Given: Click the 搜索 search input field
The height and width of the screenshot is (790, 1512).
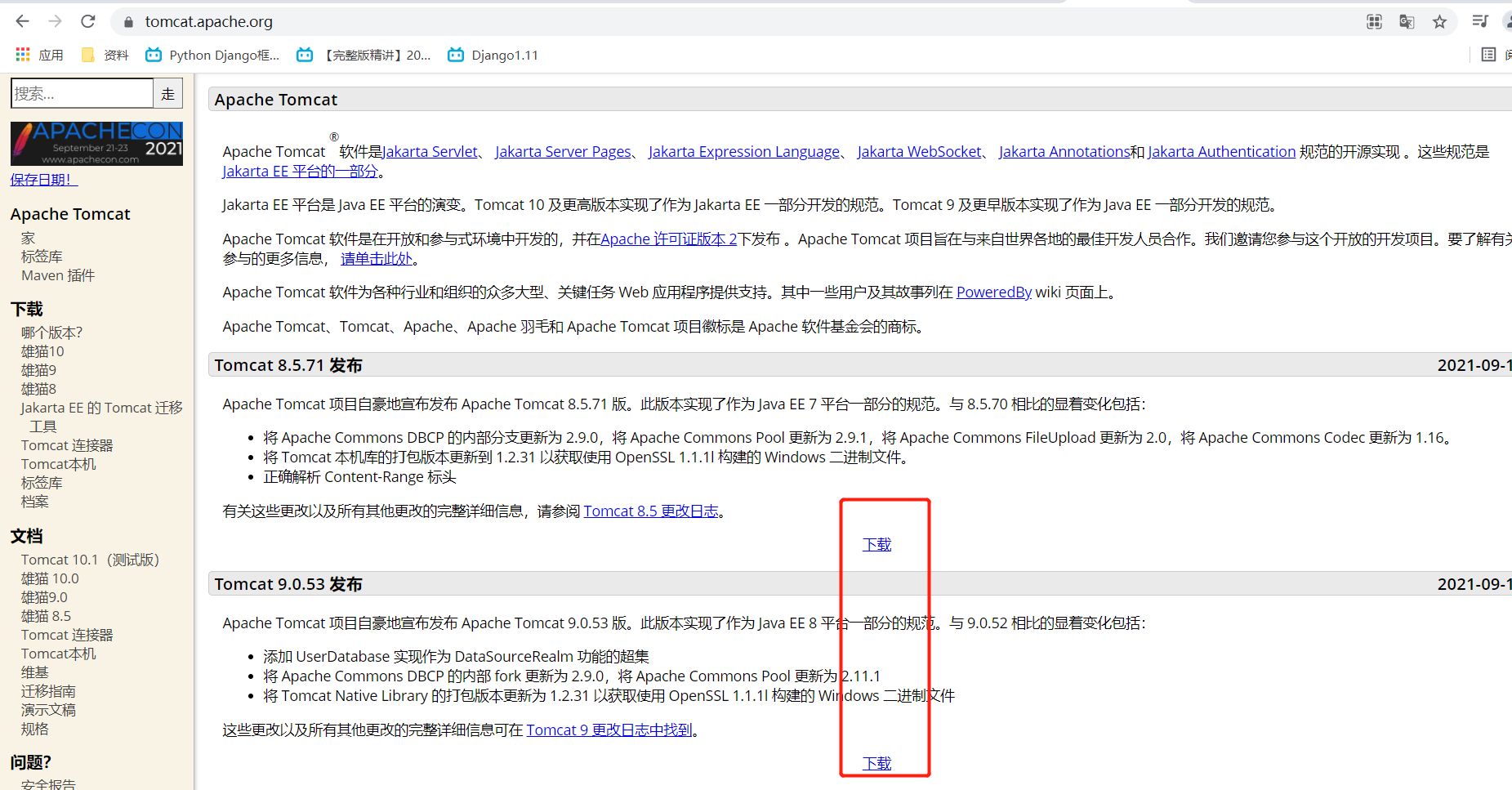Looking at the screenshot, I should [x=82, y=93].
